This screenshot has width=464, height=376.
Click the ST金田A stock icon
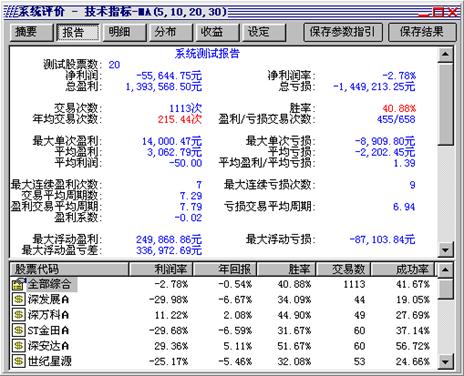click(x=18, y=330)
